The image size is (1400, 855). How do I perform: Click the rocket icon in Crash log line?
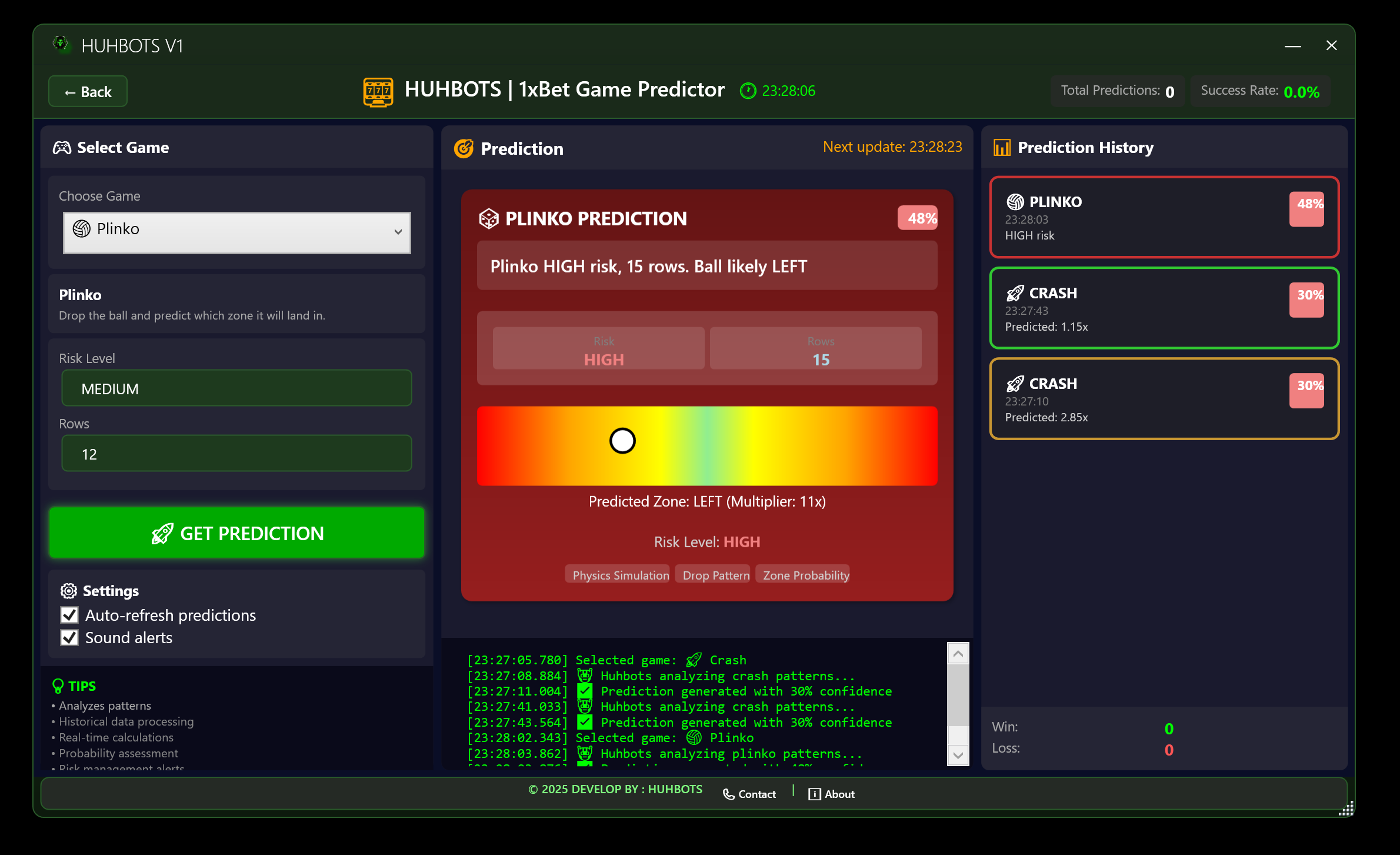pos(694,660)
